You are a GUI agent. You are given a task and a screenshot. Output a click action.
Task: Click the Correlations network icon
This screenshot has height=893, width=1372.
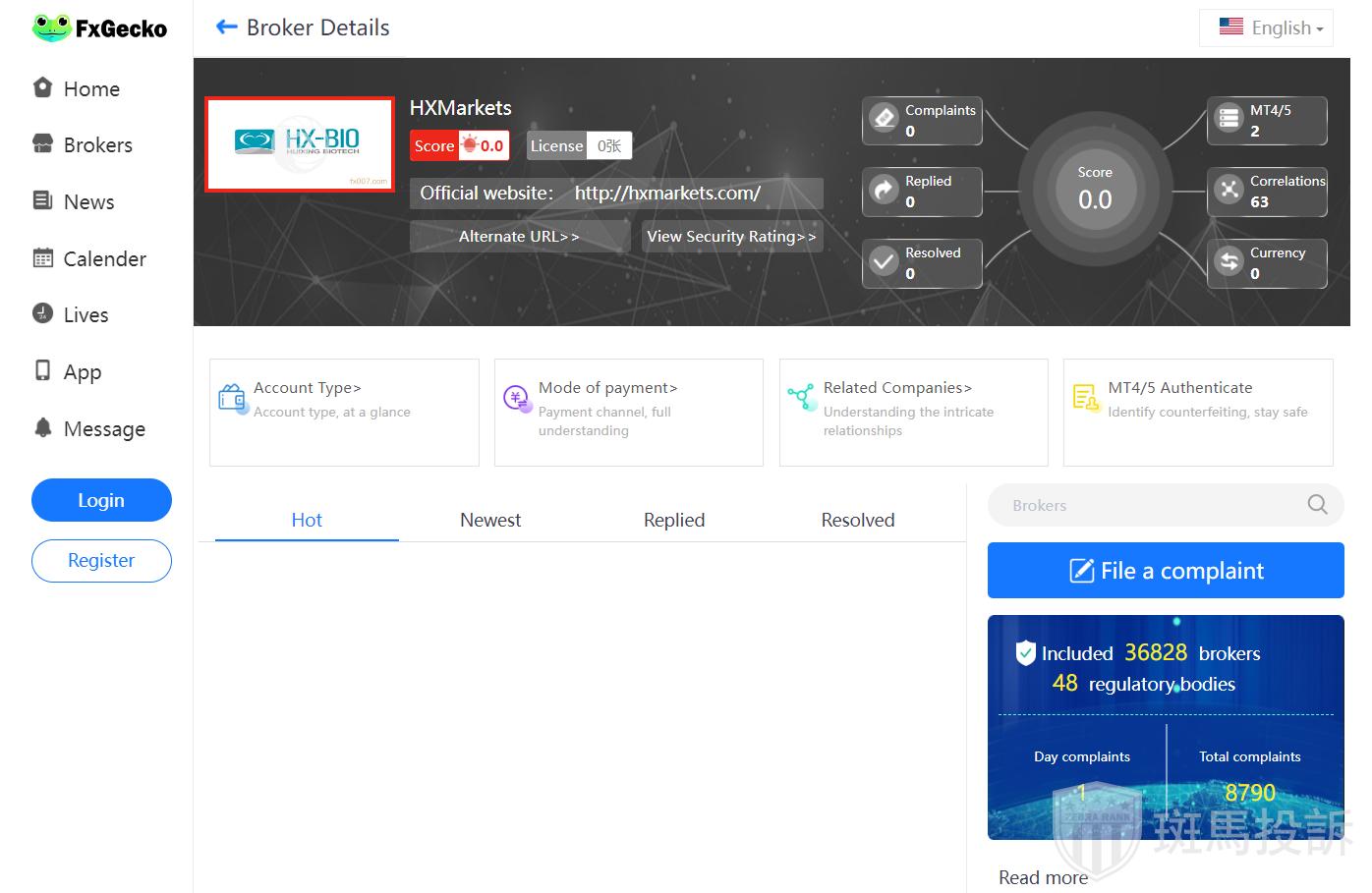(x=1229, y=191)
